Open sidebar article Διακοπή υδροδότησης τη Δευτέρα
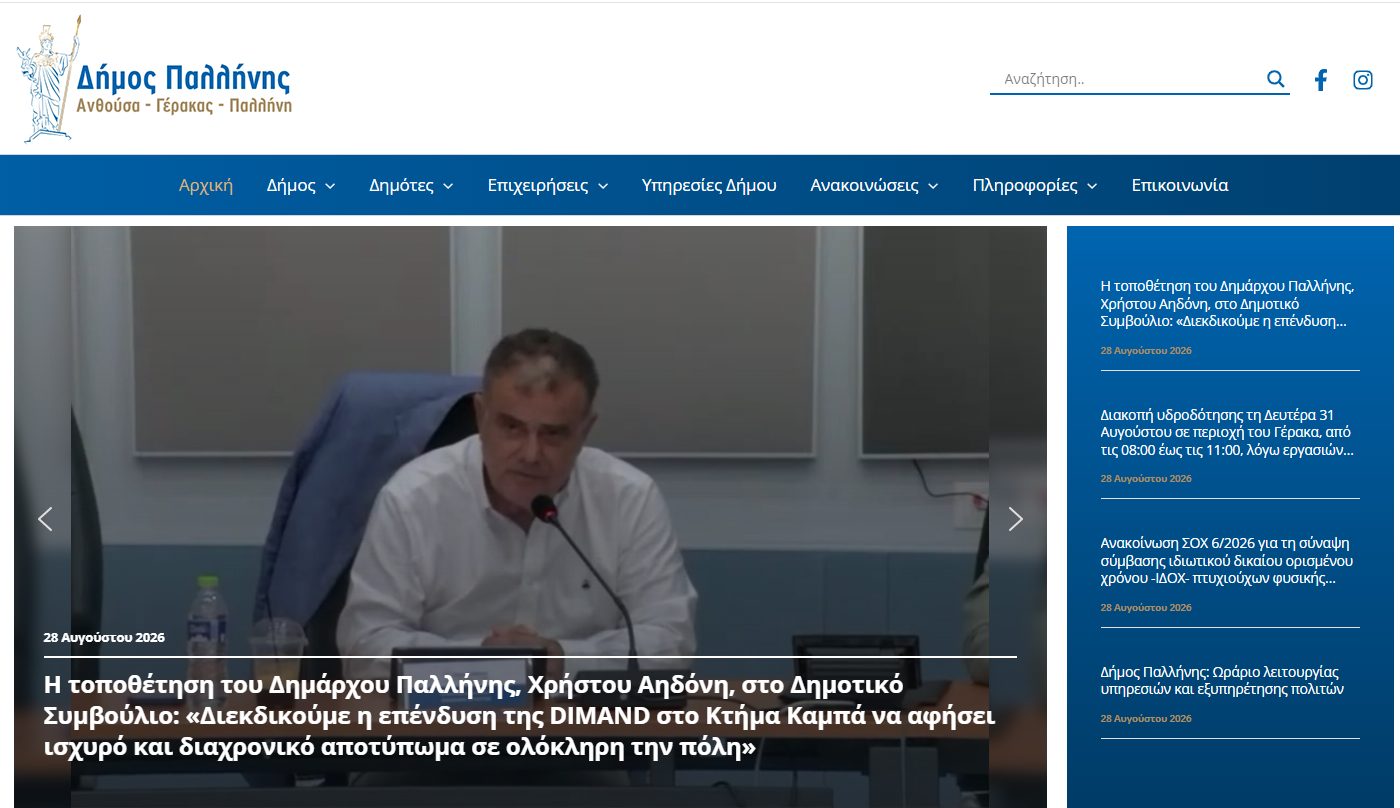Image resolution: width=1400 pixels, height=808 pixels. point(1227,432)
